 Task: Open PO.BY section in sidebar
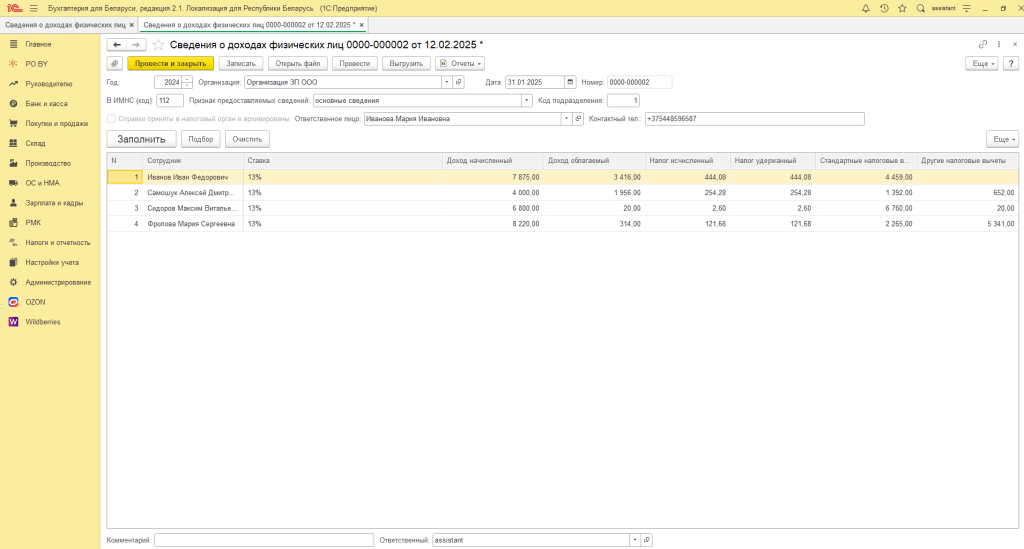click(x=37, y=64)
